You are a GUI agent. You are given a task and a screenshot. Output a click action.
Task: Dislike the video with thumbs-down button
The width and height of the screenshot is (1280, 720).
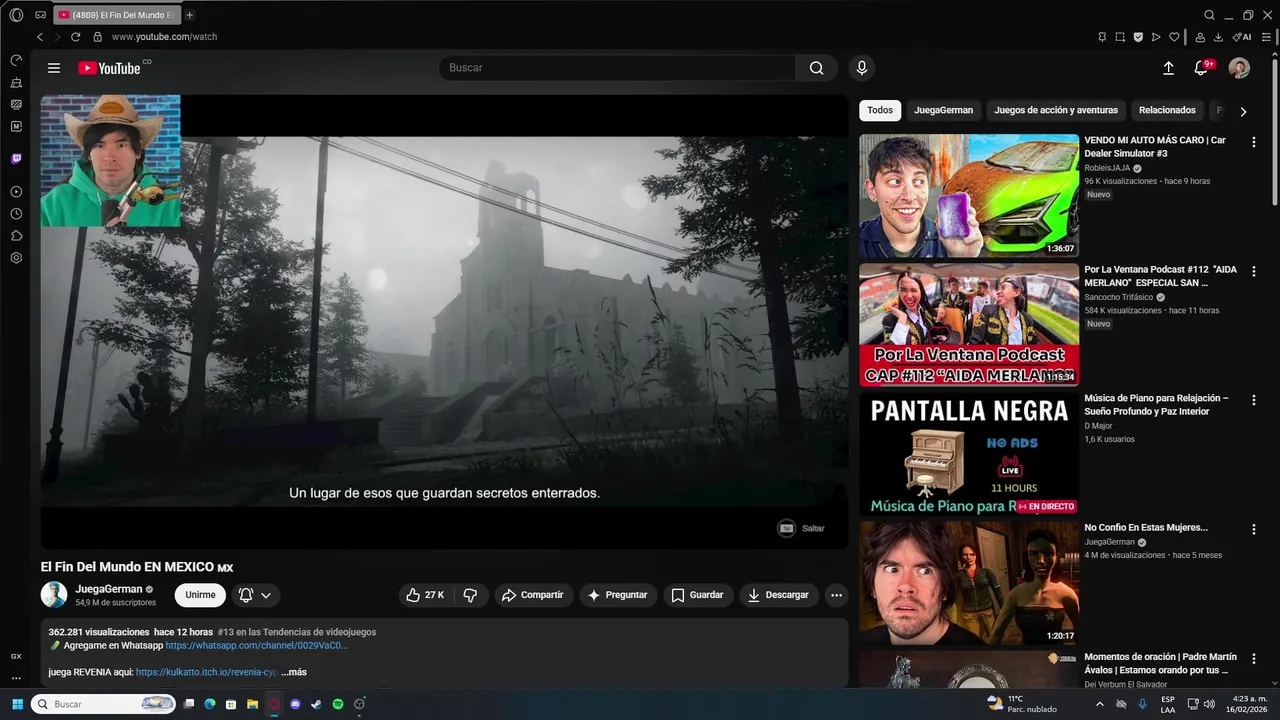[x=470, y=595]
